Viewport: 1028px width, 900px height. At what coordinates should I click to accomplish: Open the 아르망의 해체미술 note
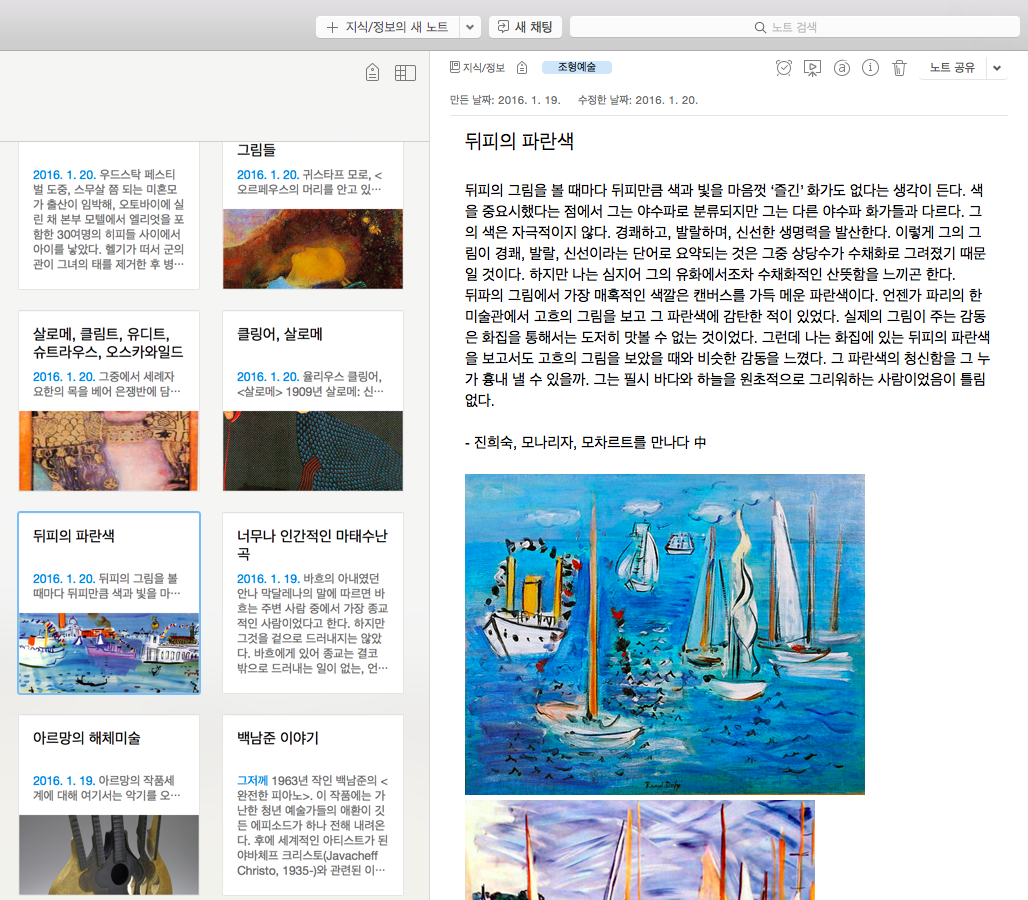pos(108,800)
